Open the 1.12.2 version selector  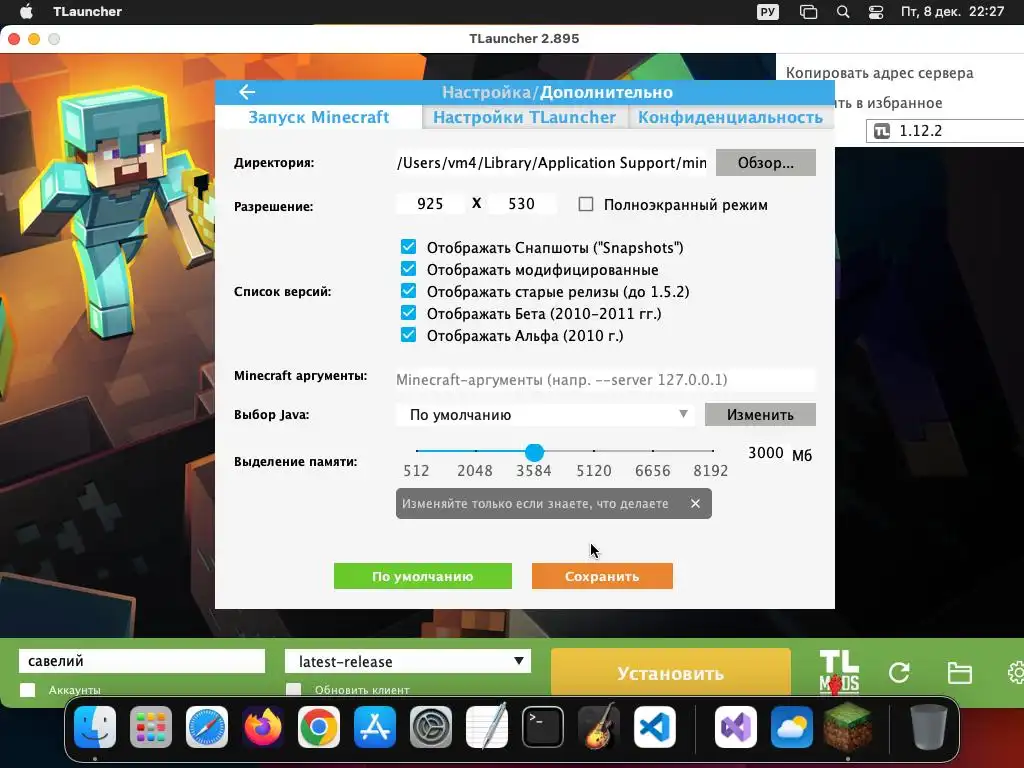click(944, 131)
